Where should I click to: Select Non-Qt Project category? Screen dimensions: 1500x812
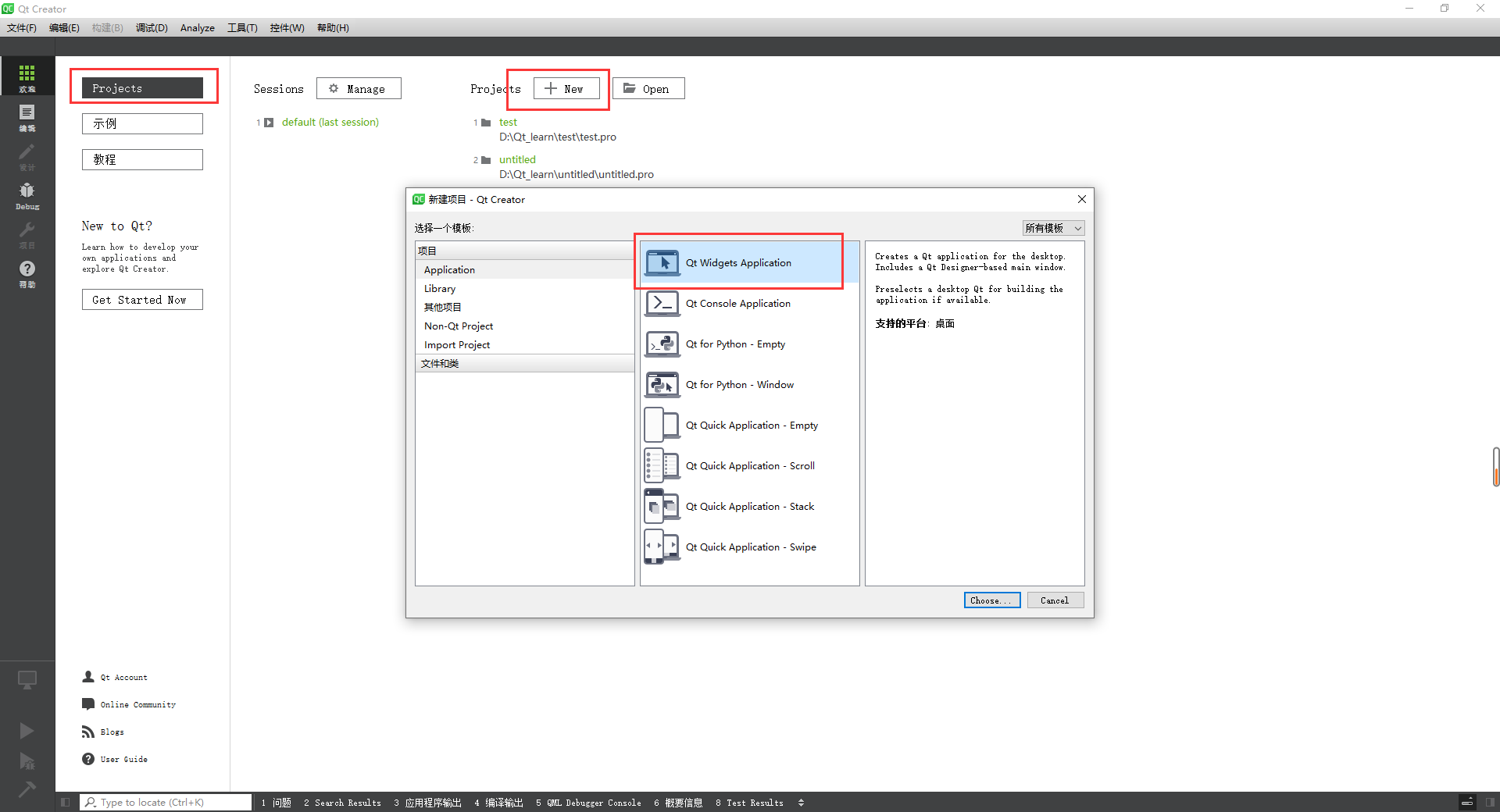(x=525, y=326)
